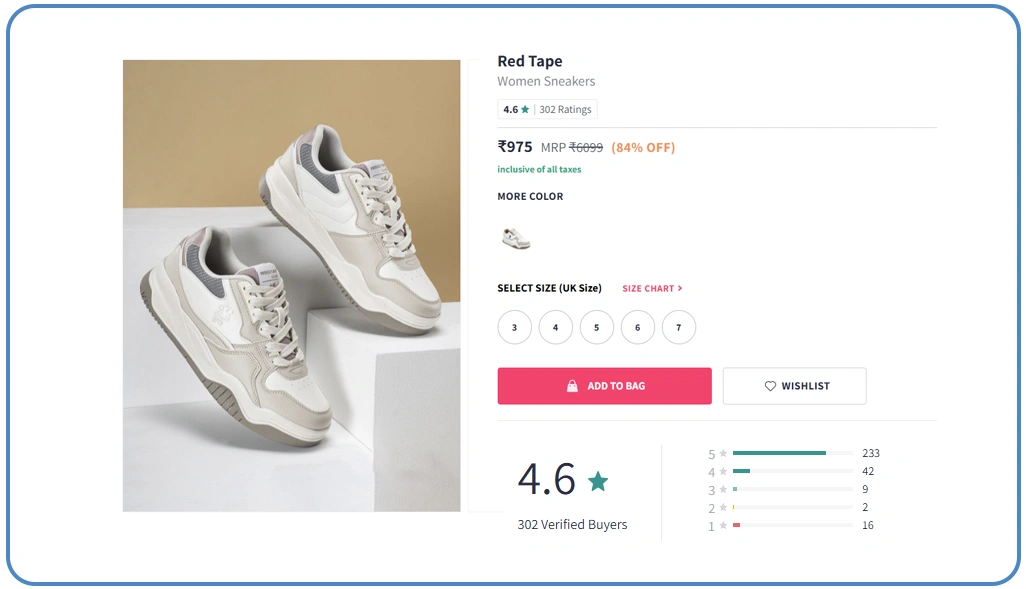The width and height of the screenshot is (1026, 589).
Task: Add the sneakers to Wishlist
Action: pyautogui.click(x=795, y=386)
